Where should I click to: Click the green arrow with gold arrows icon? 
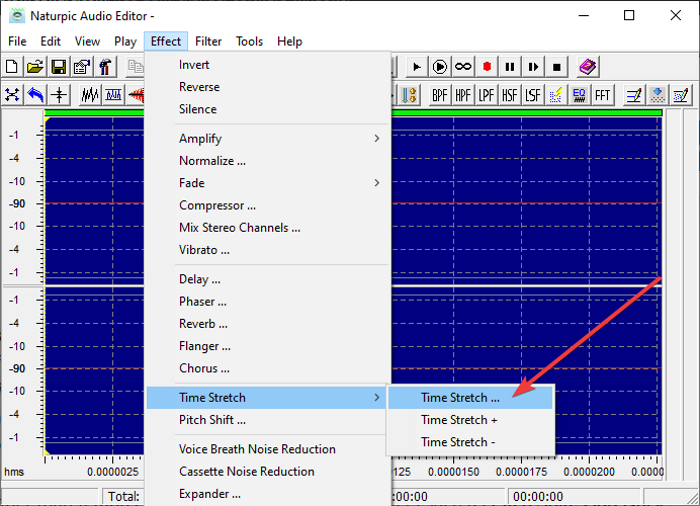pos(409,95)
